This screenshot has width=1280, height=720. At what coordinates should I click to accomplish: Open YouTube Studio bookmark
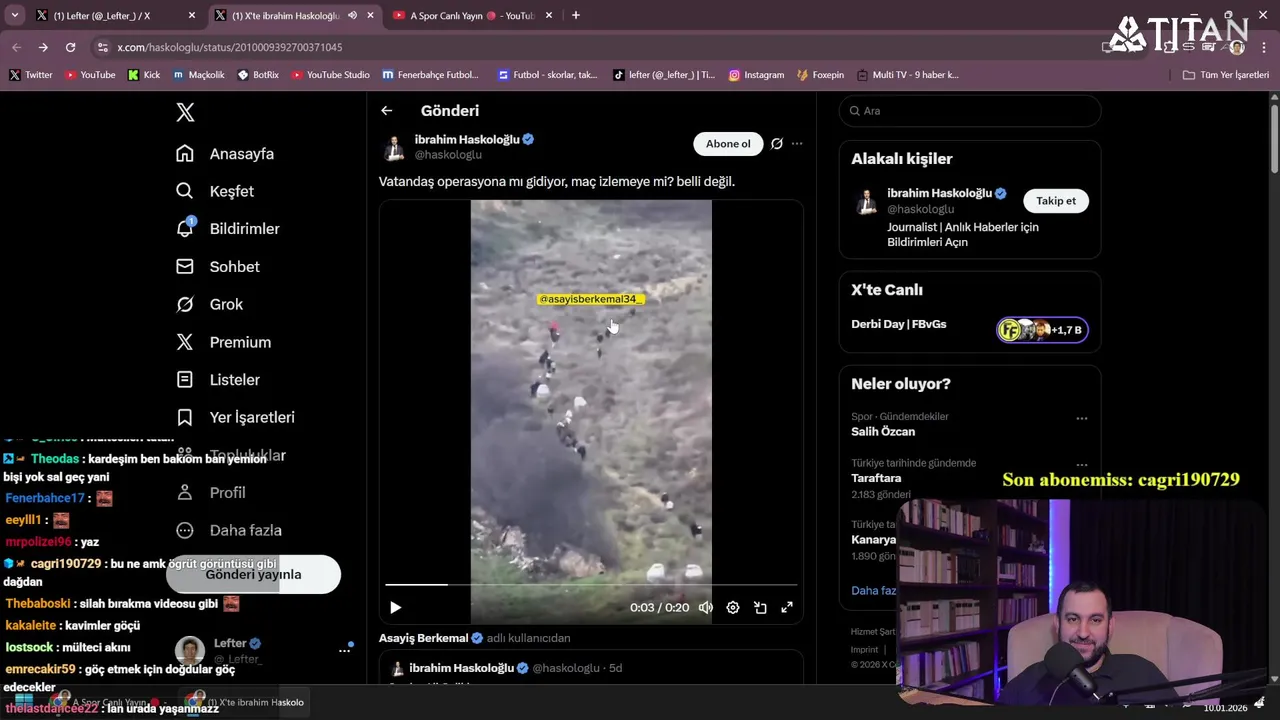point(331,75)
